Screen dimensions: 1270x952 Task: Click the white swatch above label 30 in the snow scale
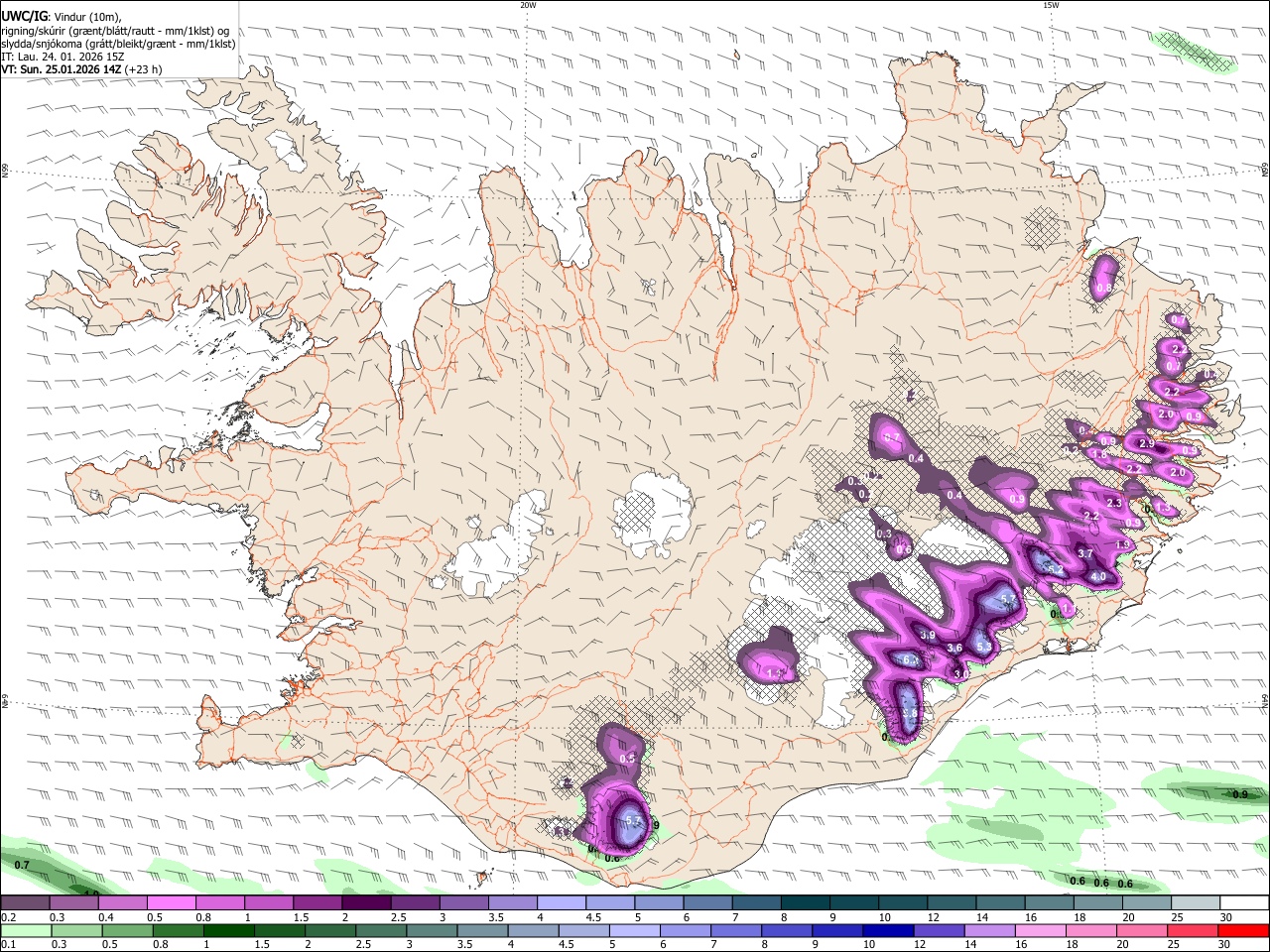[1245, 903]
